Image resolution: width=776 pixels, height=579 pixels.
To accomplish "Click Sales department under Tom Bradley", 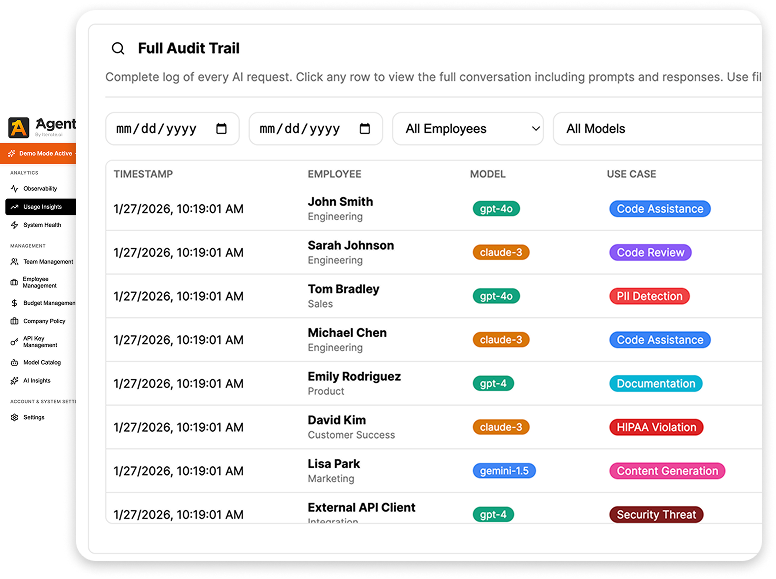I will pyautogui.click(x=320, y=304).
